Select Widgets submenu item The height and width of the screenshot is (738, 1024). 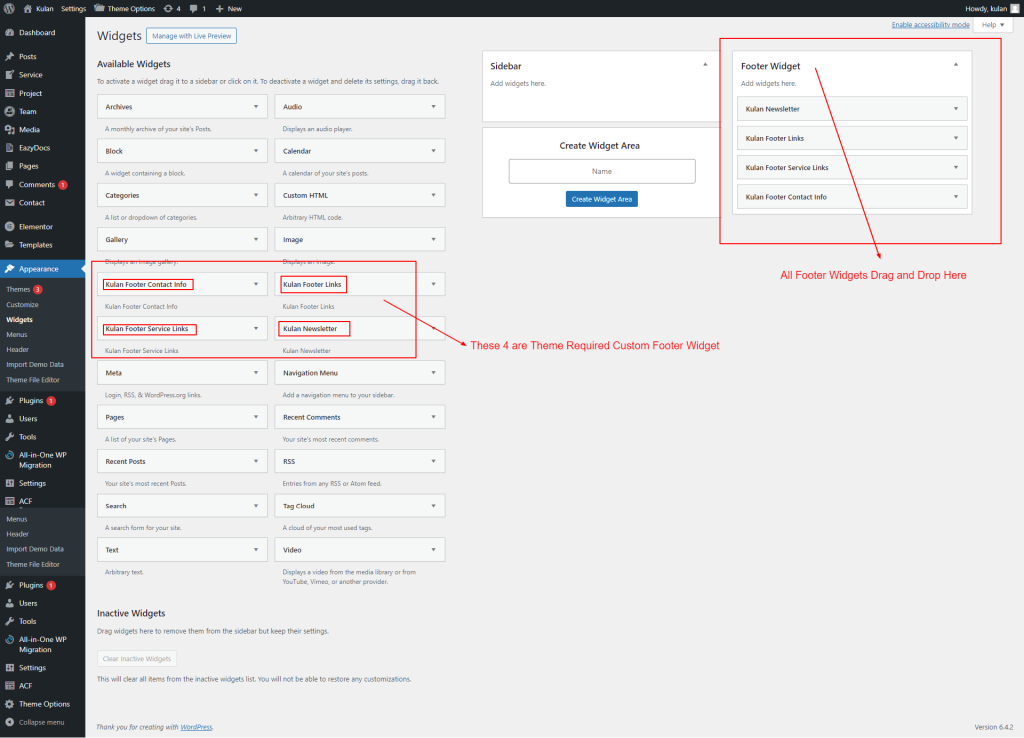pos(19,320)
